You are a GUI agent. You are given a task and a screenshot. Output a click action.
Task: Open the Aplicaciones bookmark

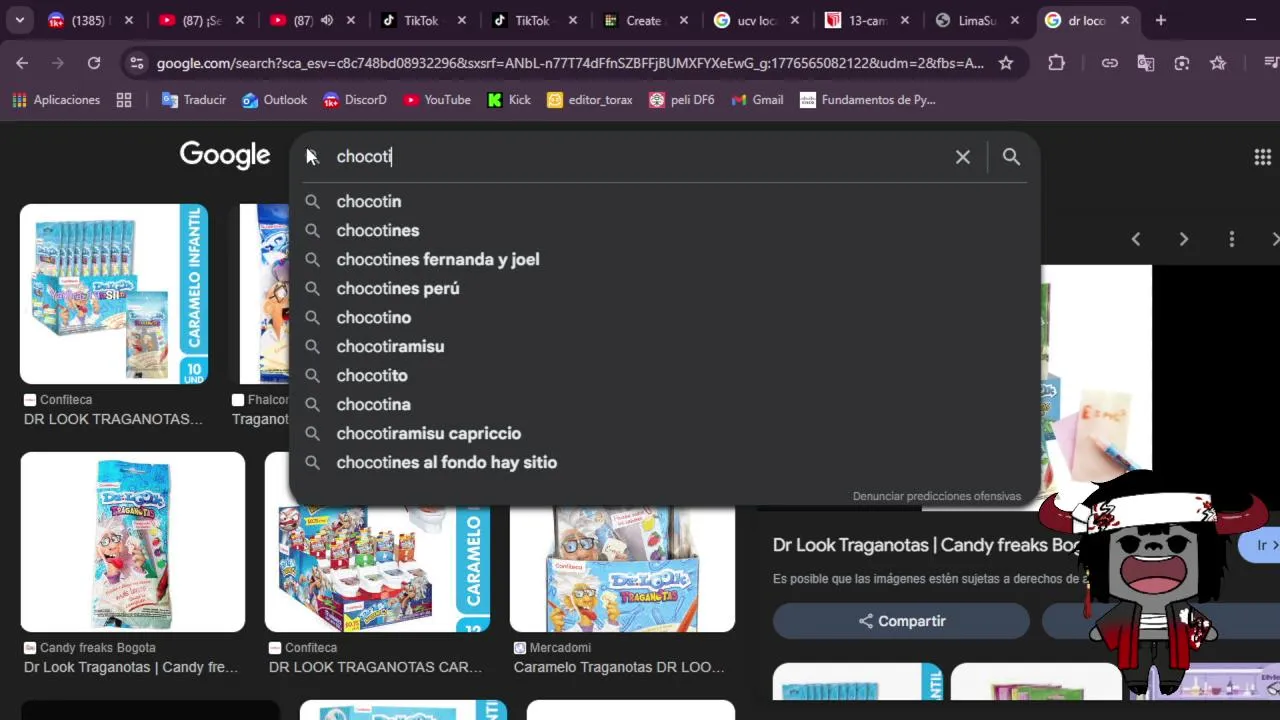coord(56,100)
